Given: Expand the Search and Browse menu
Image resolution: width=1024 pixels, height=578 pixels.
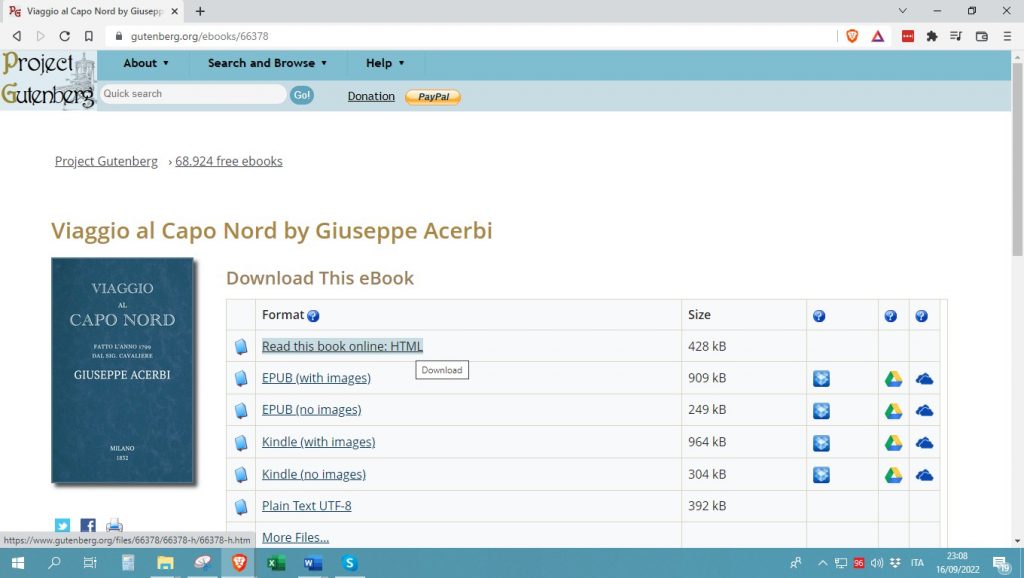Looking at the screenshot, I should coord(267,63).
